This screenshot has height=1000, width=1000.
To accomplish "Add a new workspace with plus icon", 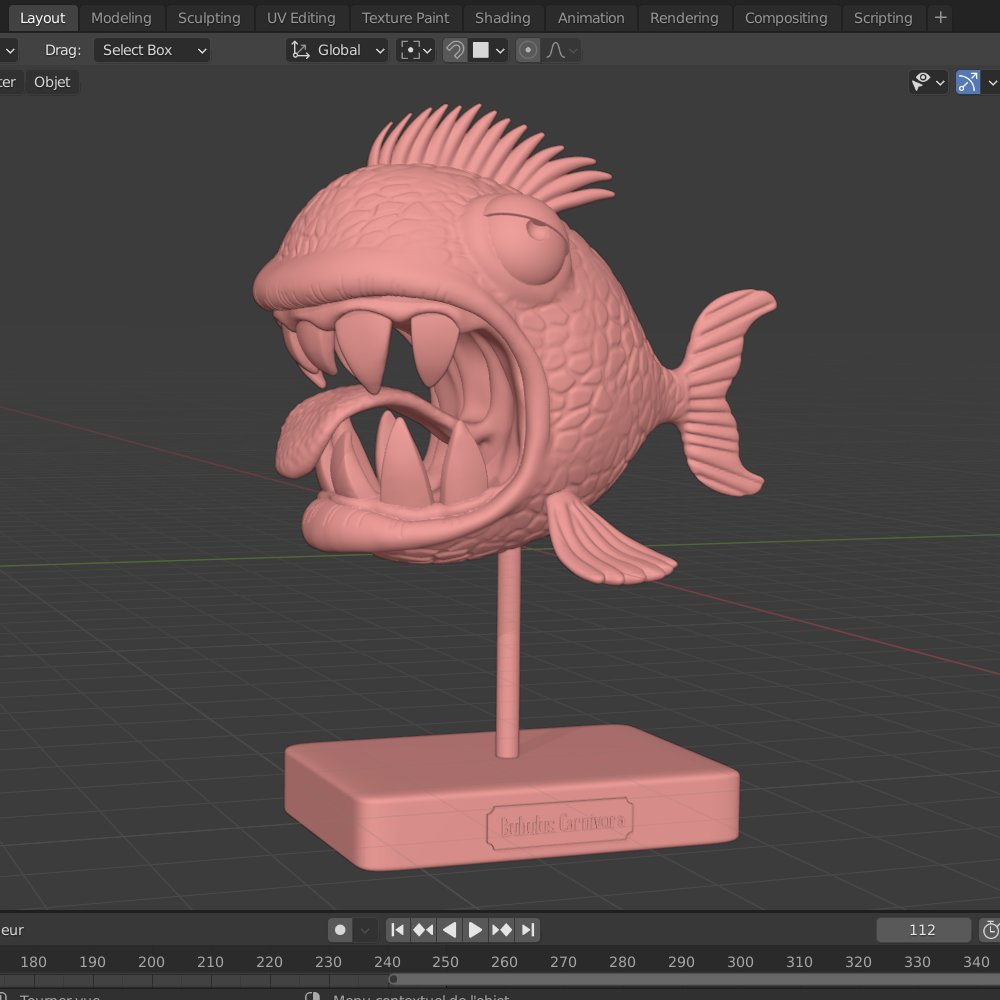I will click(941, 18).
